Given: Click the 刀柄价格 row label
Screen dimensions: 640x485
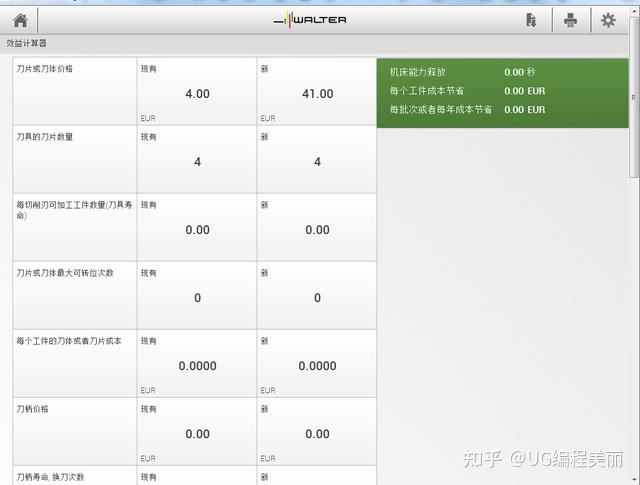Looking at the screenshot, I should 32,409.
